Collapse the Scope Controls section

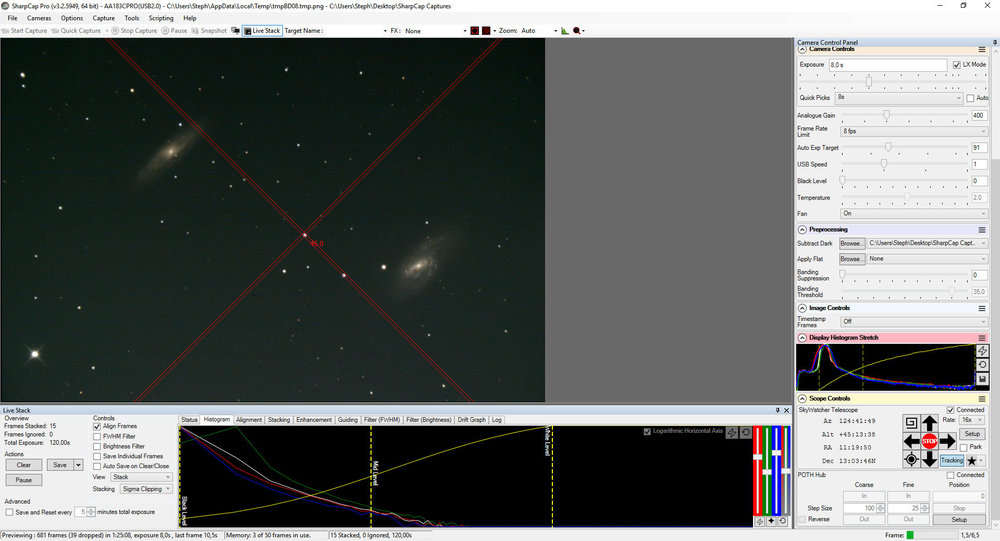tap(803, 398)
